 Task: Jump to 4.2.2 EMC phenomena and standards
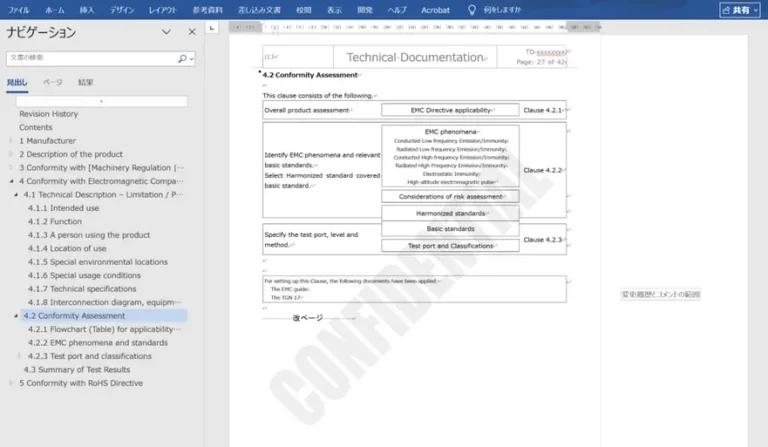tap(97, 343)
